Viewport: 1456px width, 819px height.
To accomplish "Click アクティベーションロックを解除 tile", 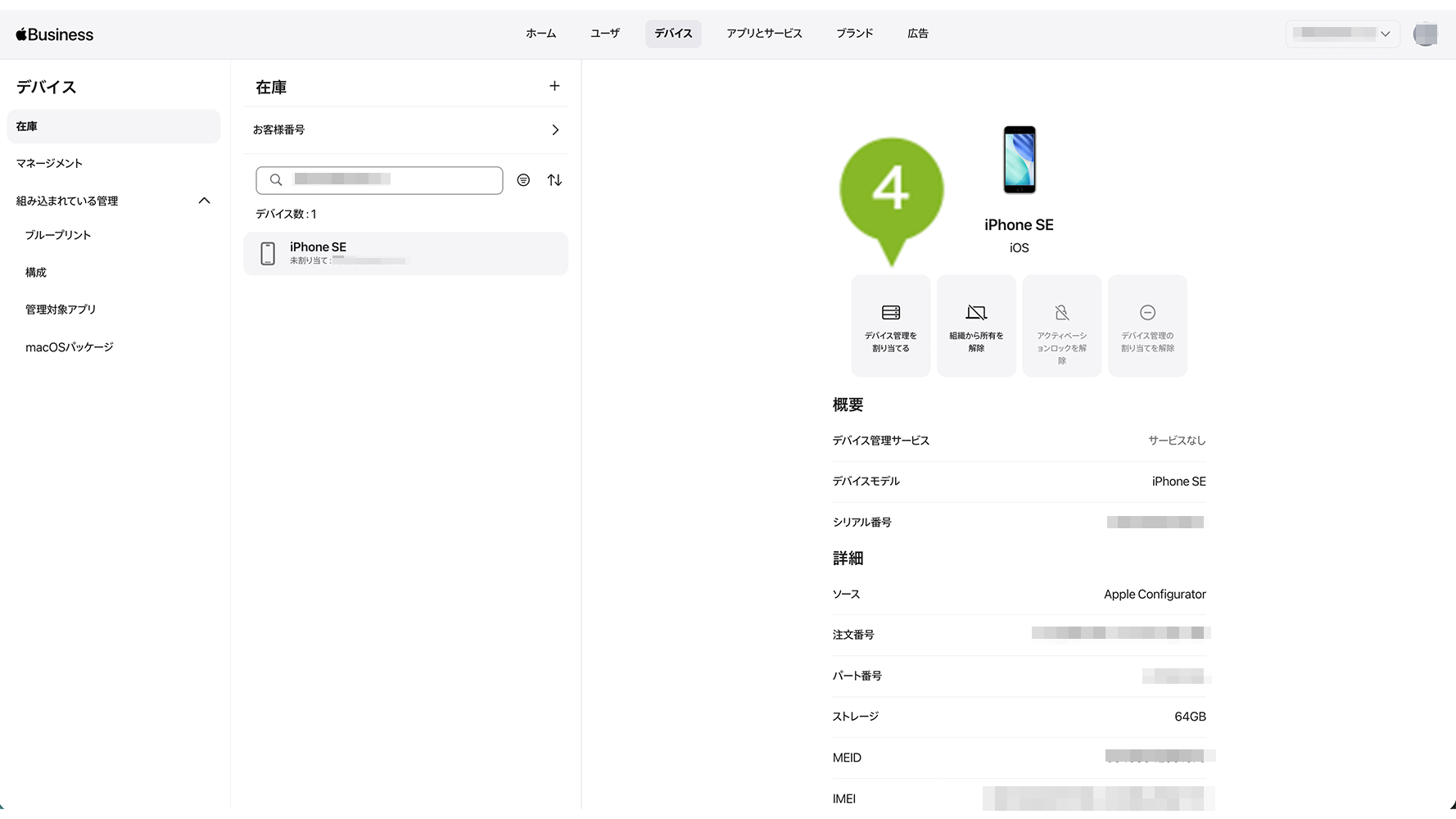I will click(x=1061, y=326).
